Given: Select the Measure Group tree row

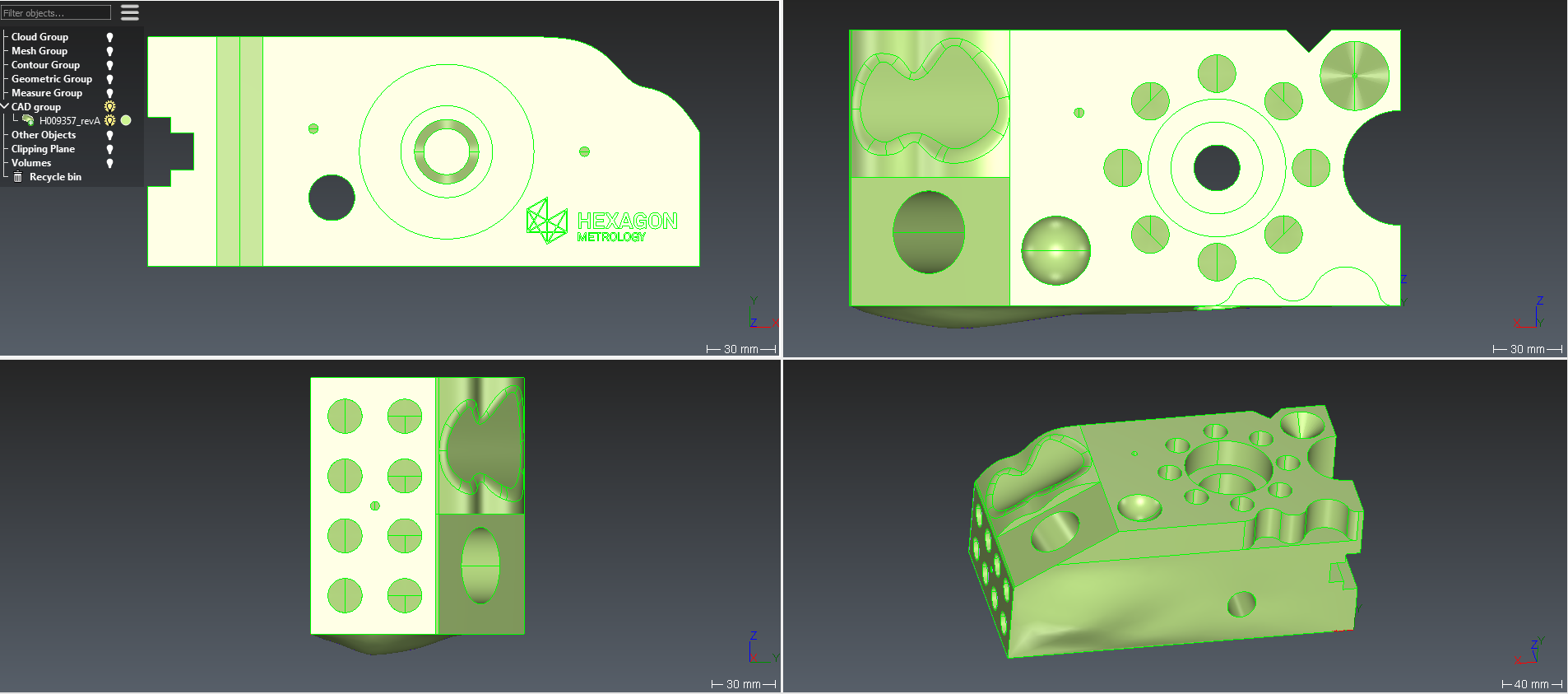Looking at the screenshot, I should click(x=47, y=93).
